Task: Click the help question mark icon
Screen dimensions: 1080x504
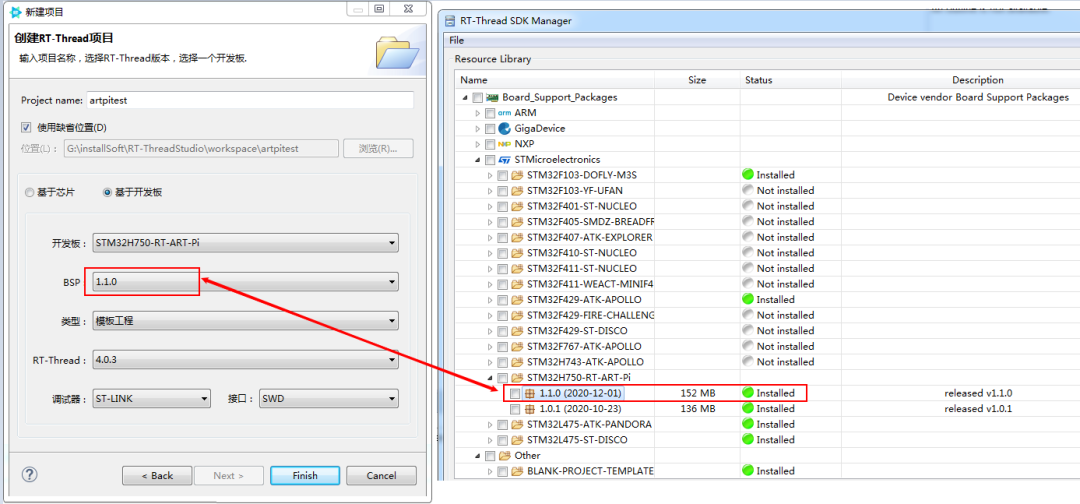Action: click(30, 474)
